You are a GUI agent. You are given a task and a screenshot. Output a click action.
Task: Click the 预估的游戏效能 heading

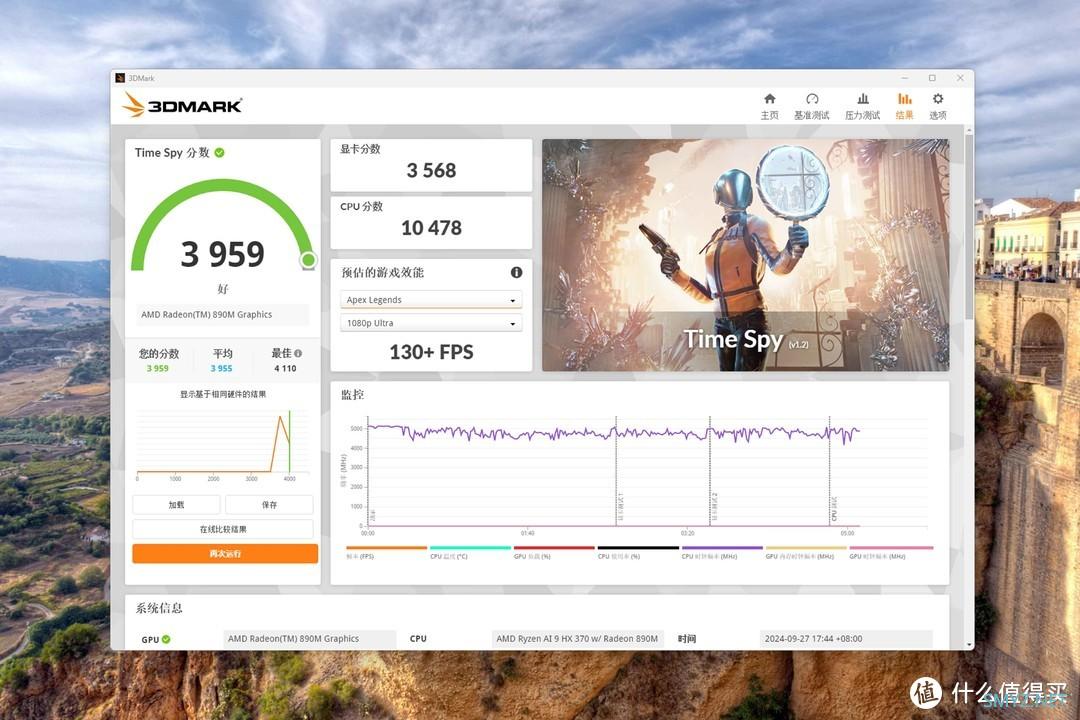(383, 272)
